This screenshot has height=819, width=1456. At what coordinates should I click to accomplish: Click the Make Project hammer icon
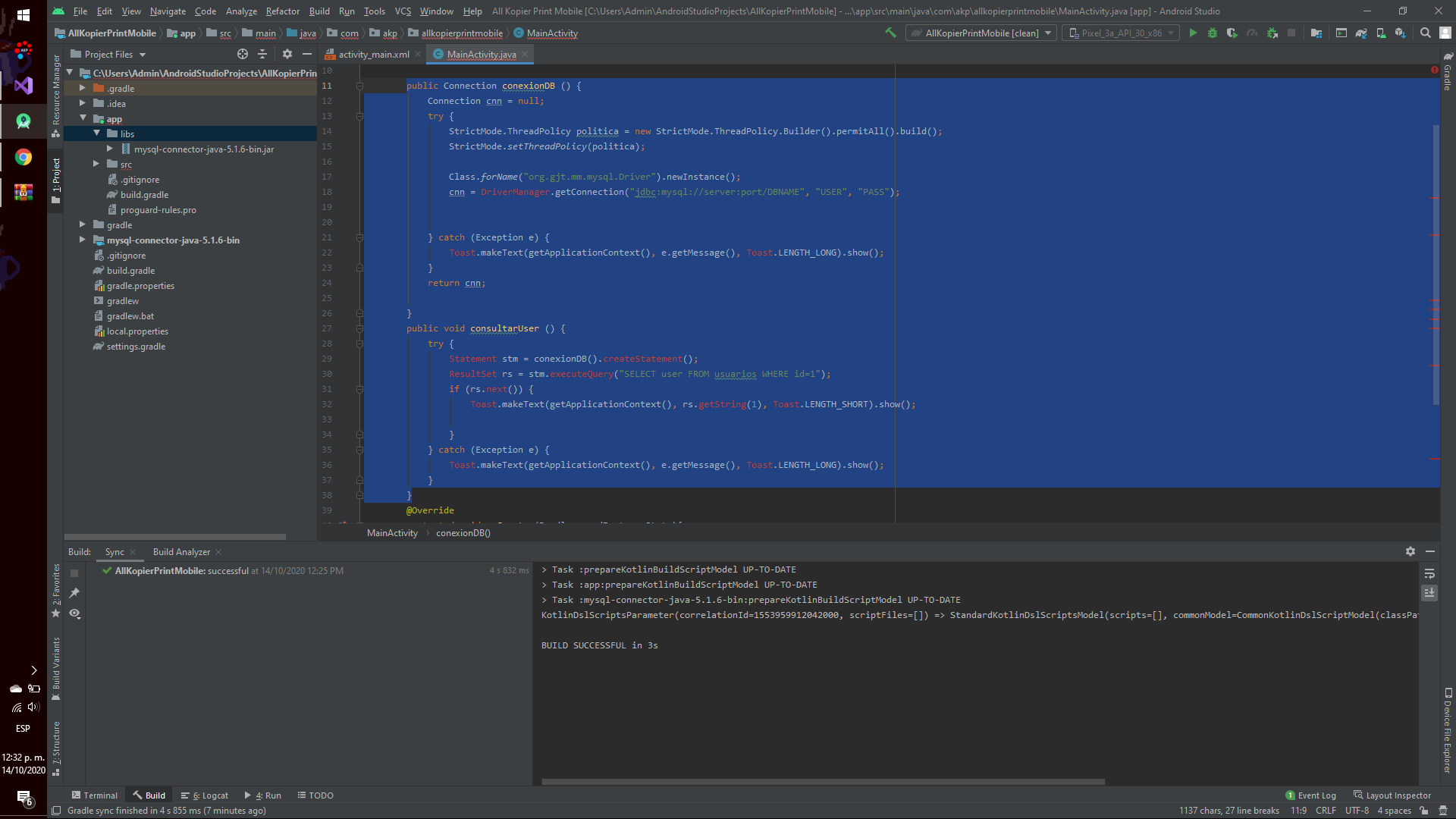point(890,33)
